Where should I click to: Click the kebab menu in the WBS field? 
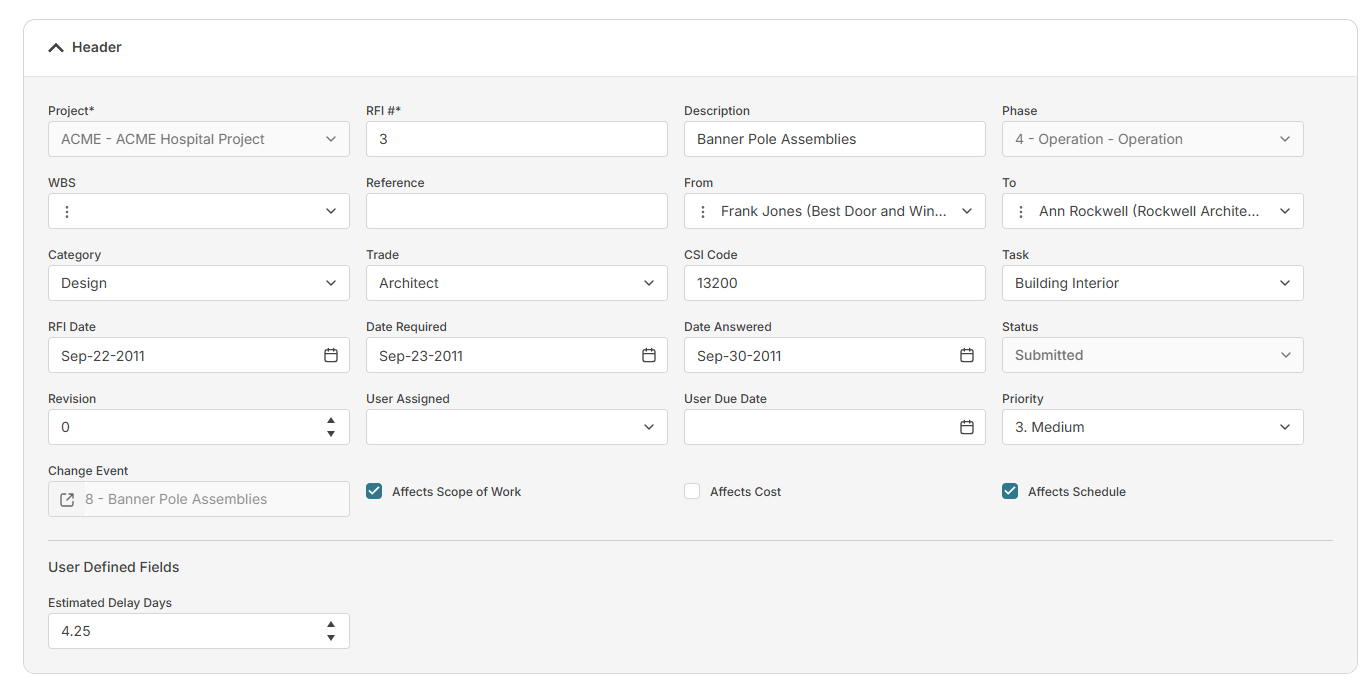[x=67, y=211]
